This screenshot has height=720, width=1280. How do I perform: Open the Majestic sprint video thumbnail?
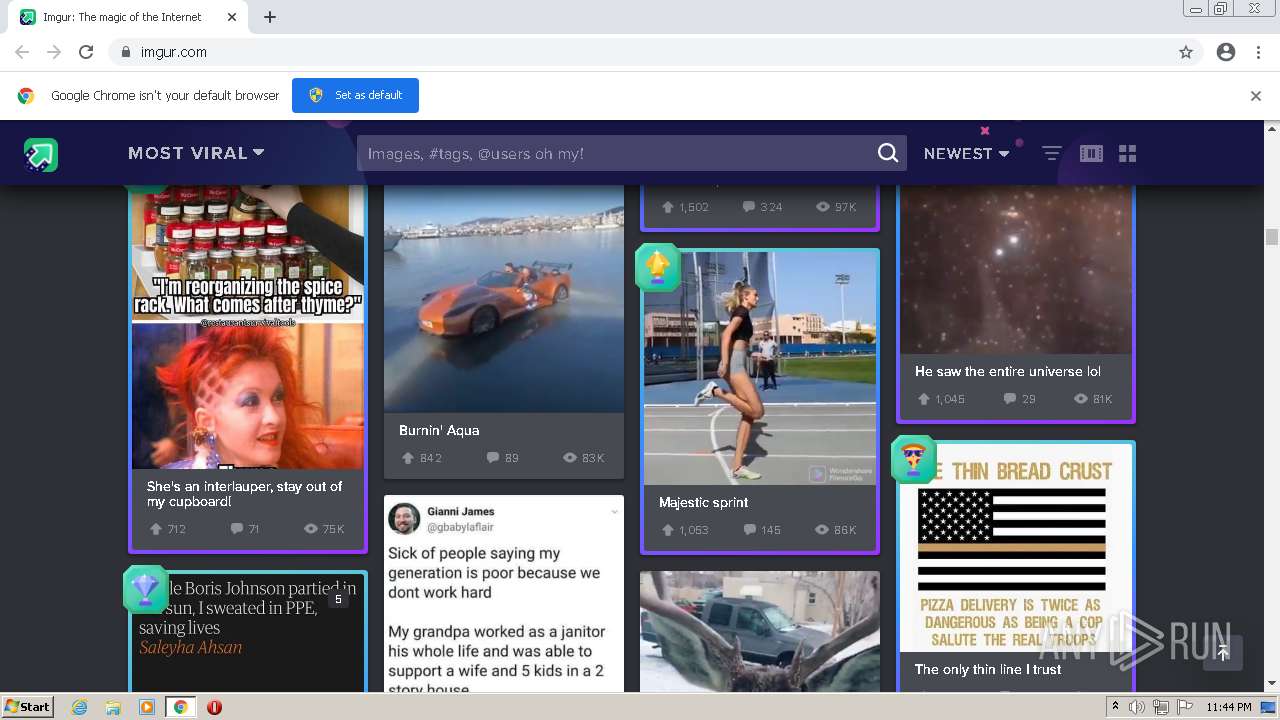[760, 368]
